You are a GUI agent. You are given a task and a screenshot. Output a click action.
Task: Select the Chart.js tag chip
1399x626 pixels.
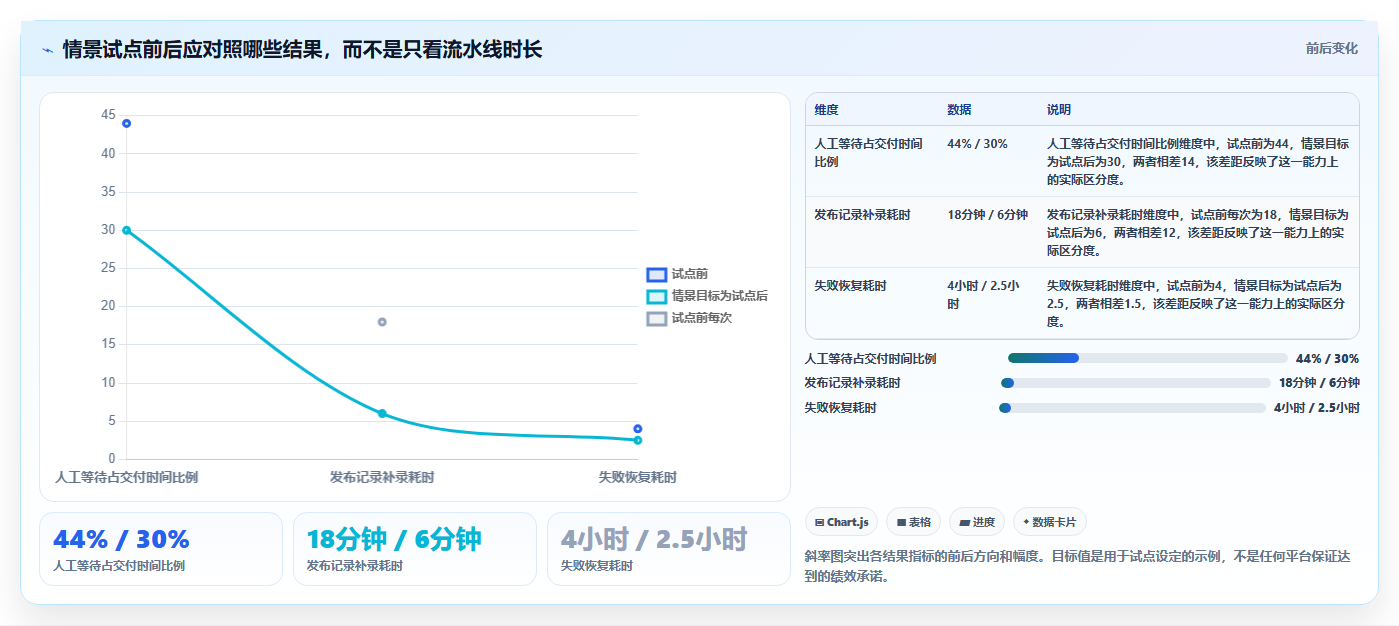[841, 522]
